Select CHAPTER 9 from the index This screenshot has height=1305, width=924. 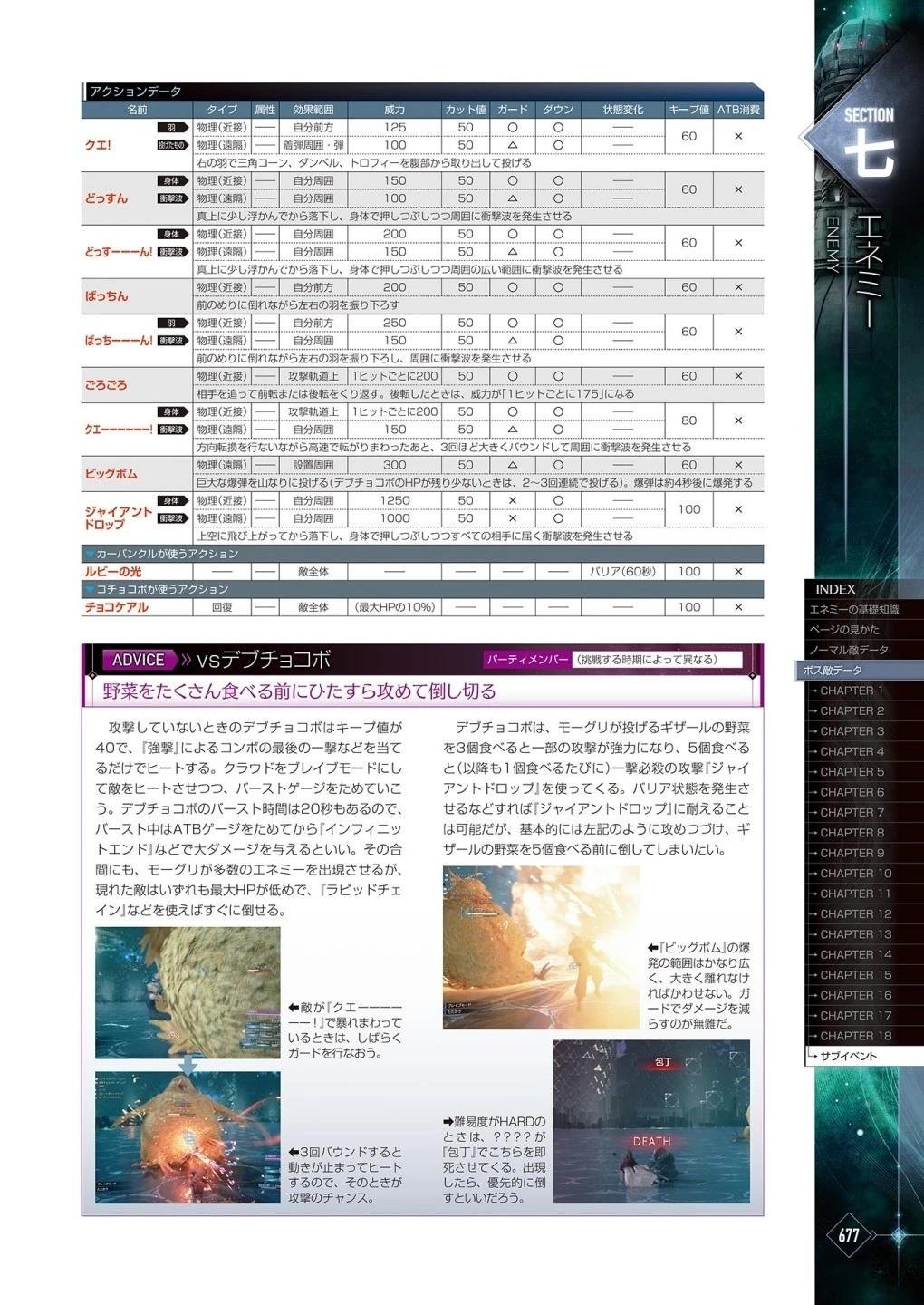[852, 853]
